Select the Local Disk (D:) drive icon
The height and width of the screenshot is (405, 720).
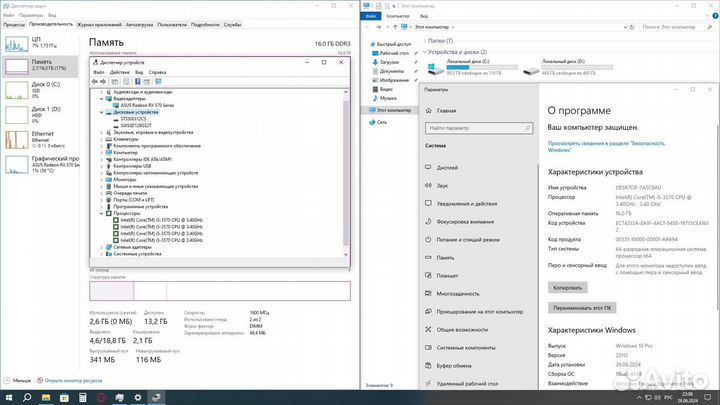click(x=529, y=70)
